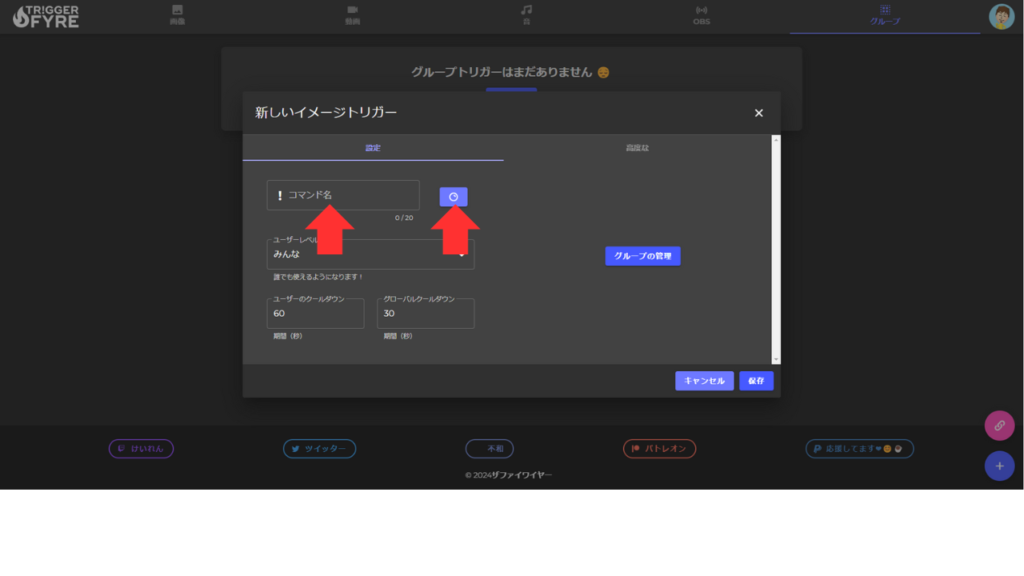Open the images (画像) section in top navigation

[177, 15]
